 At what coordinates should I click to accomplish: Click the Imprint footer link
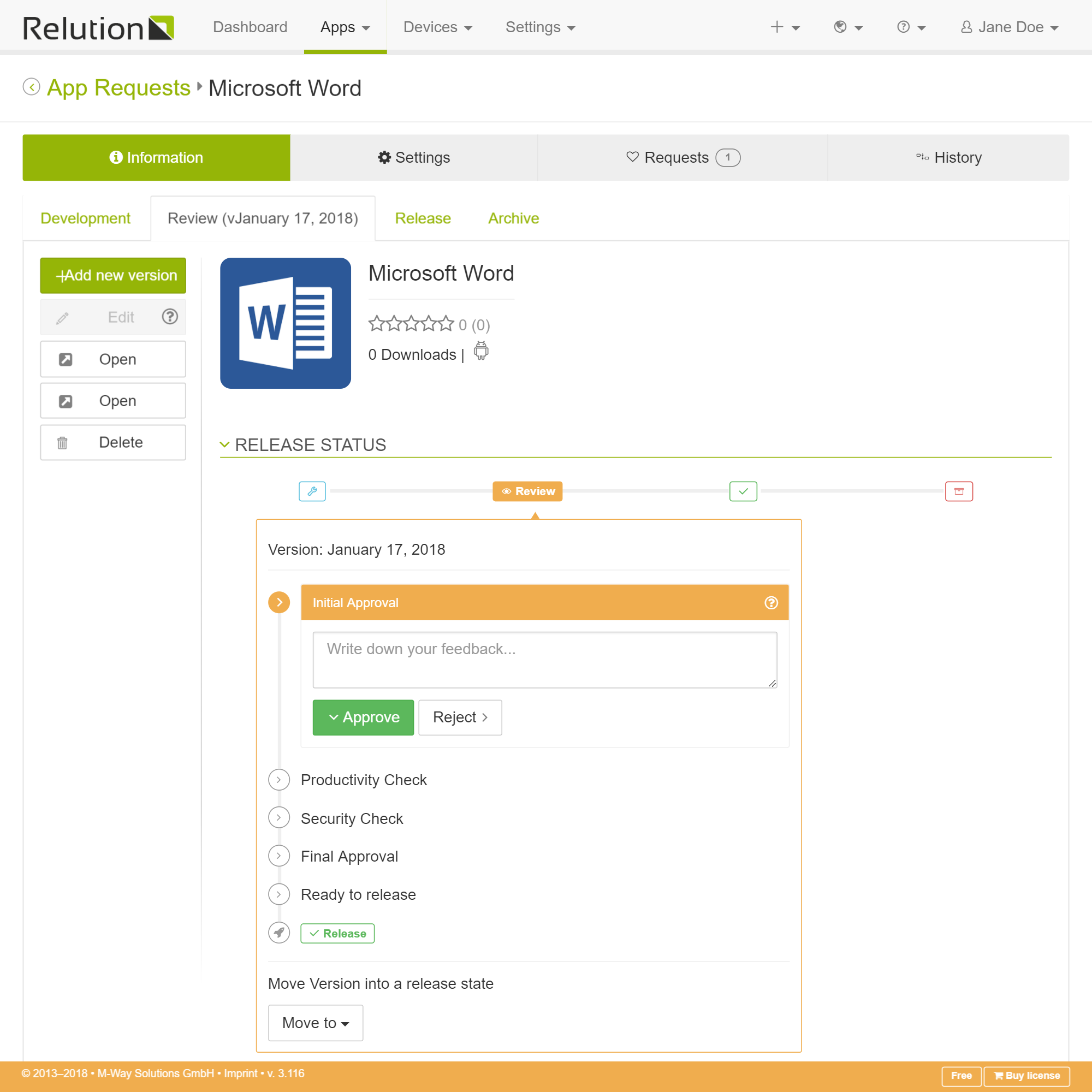click(240, 1073)
